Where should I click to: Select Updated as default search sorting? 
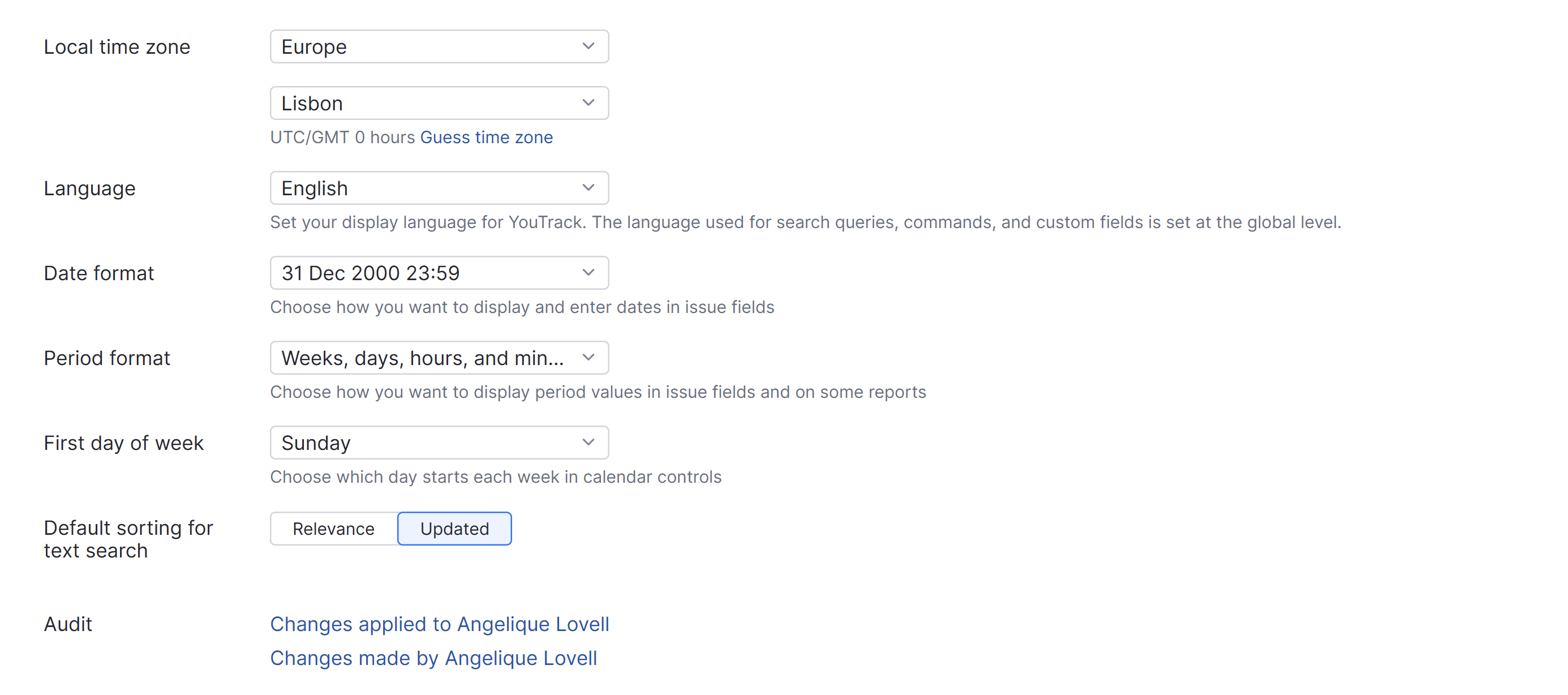(454, 528)
